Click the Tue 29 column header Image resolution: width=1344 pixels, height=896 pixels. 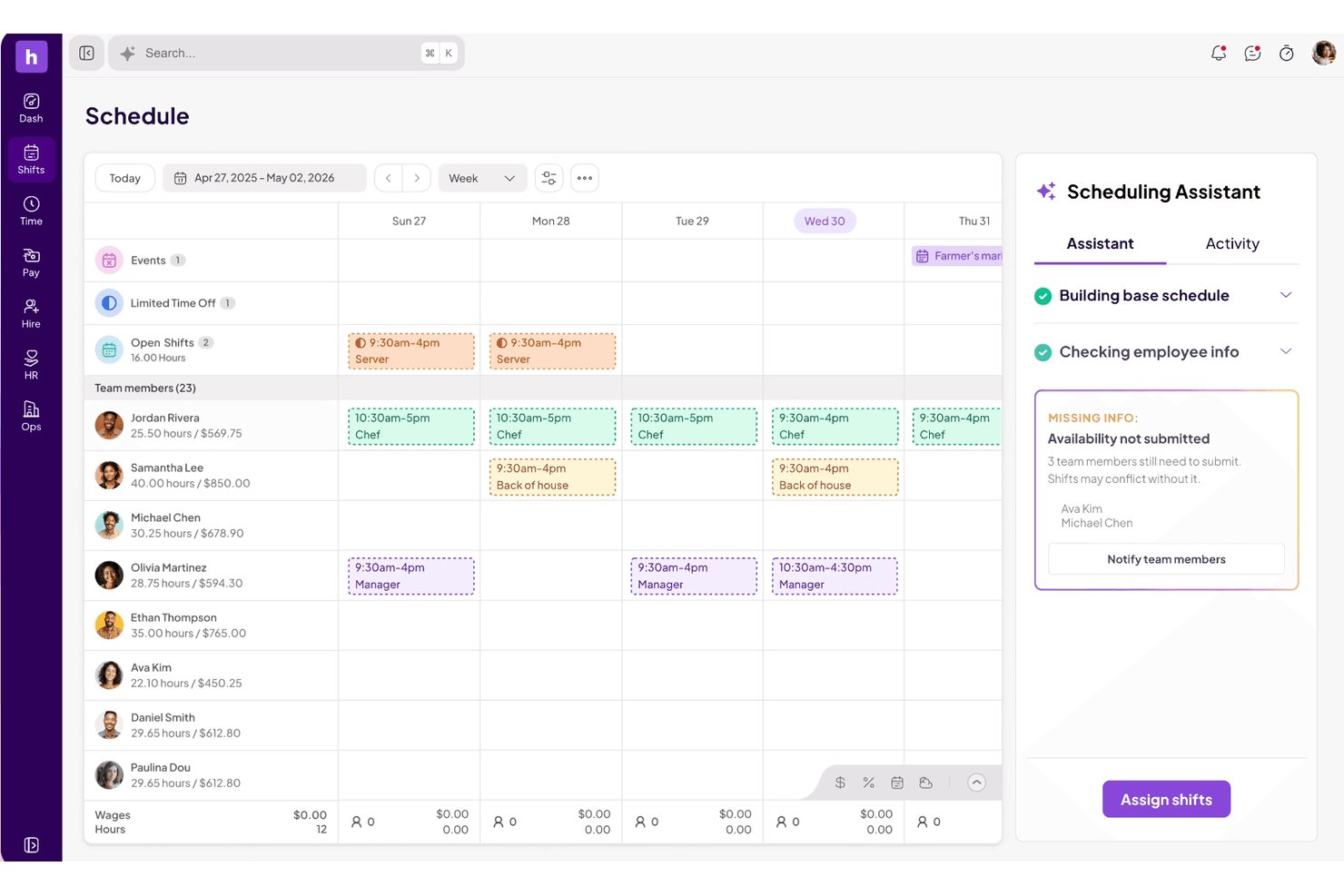[692, 221]
